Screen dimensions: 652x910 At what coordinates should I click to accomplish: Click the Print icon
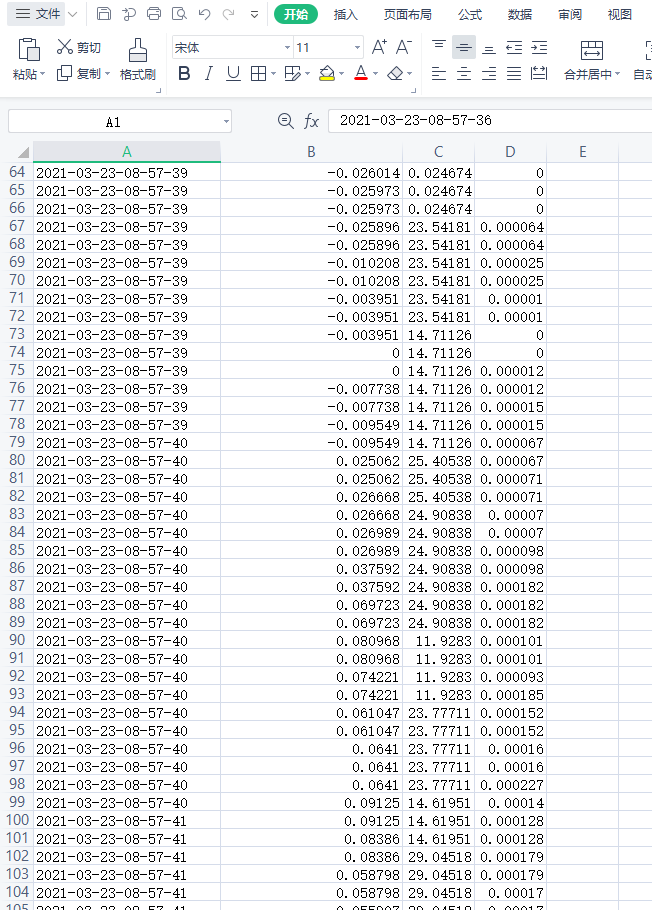pyautogui.click(x=154, y=14)
